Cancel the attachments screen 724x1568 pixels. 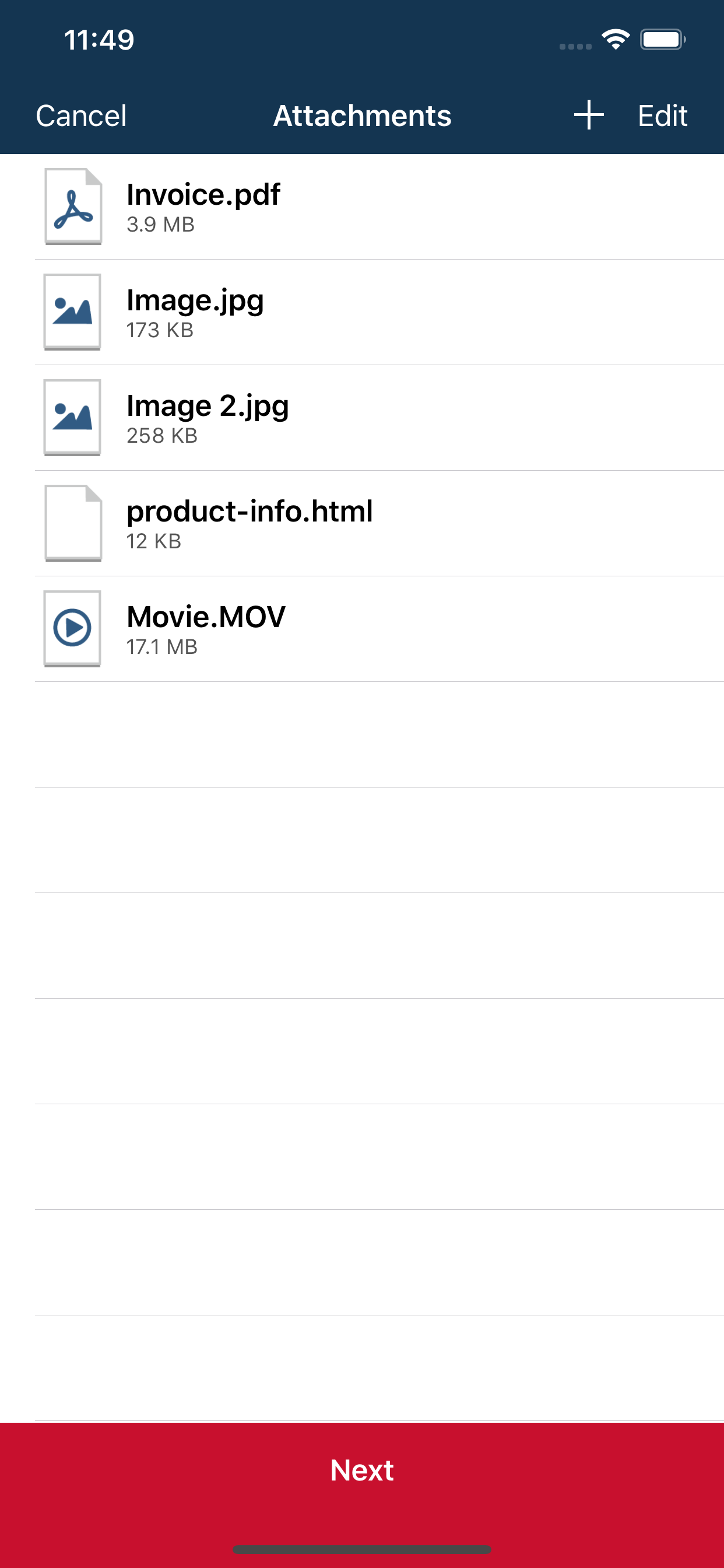(81, 116)
